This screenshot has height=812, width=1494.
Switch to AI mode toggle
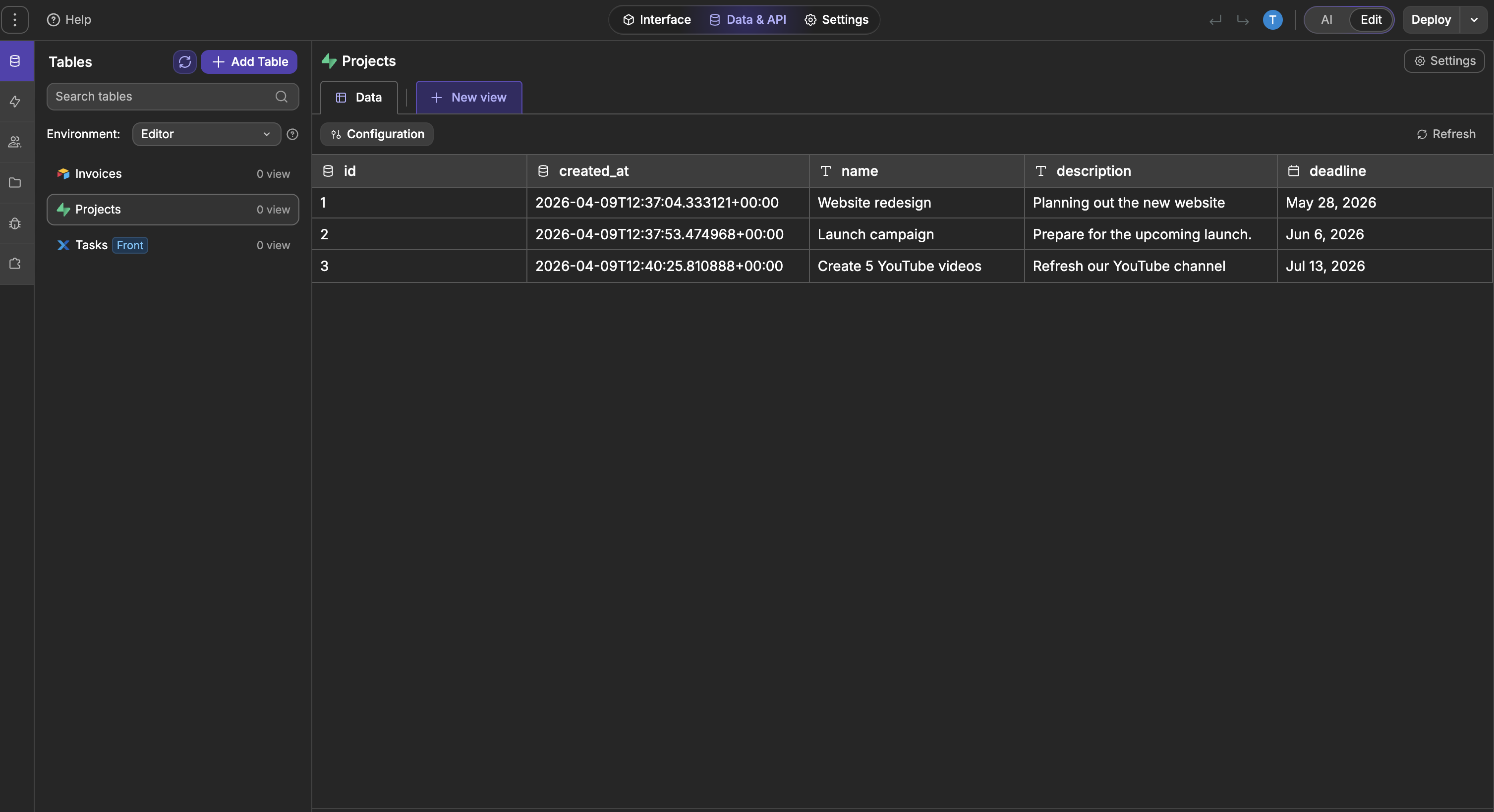click(1326, 20)
